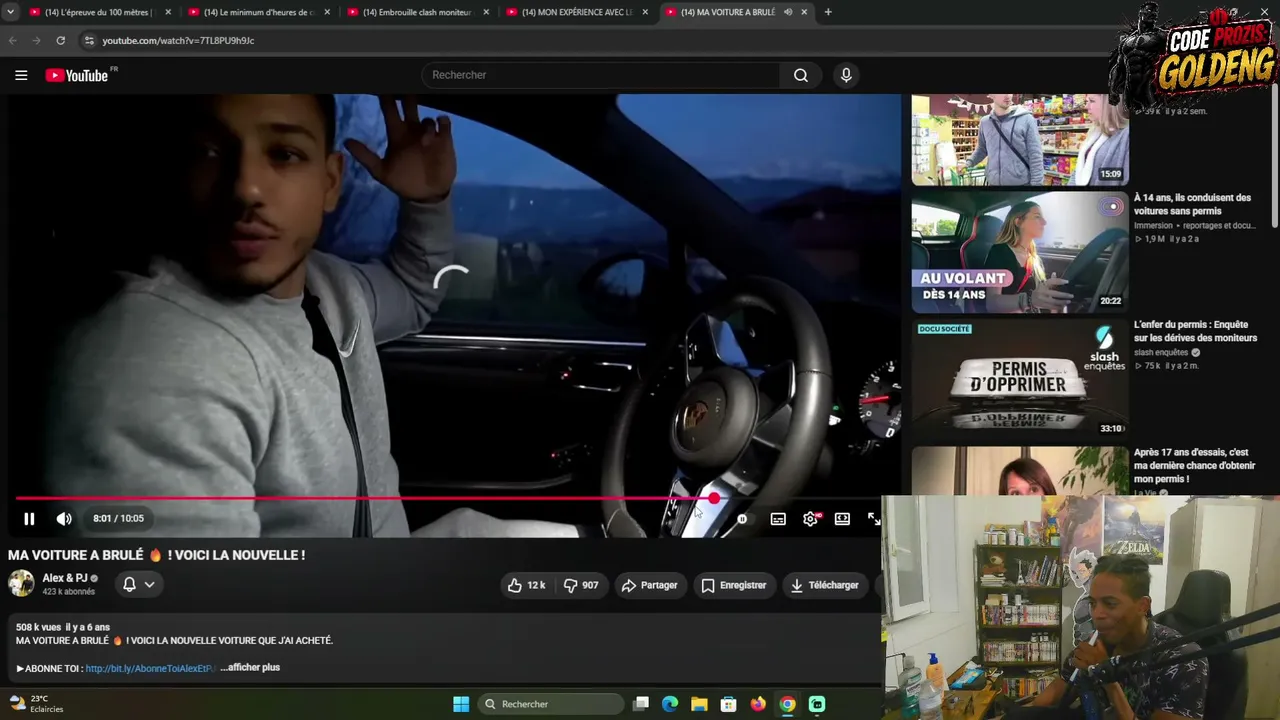Screen dimensions: 1280x720
Task: Open a new browser tab
Action: click(x=828, y=12)
